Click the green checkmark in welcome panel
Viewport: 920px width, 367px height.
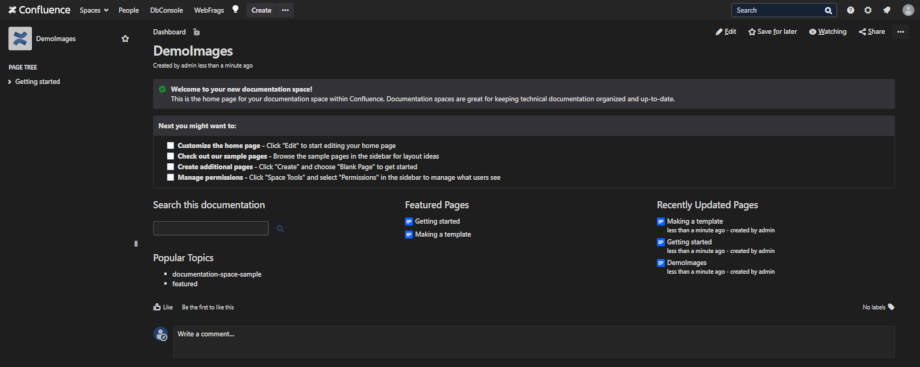pos(162,89)
